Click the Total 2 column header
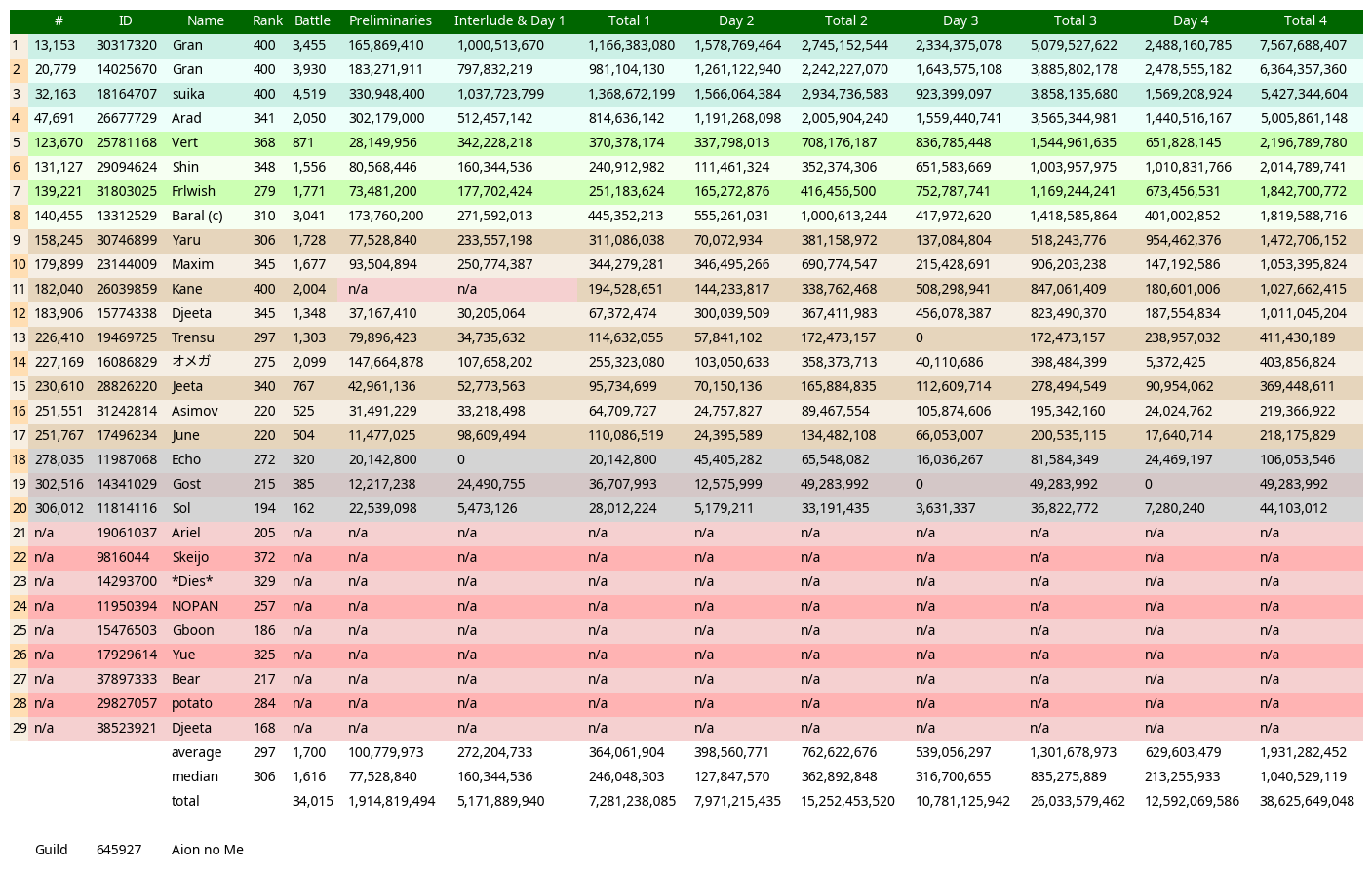The height and width of the screenshot is (873, 1372). [x=845, y=20]
